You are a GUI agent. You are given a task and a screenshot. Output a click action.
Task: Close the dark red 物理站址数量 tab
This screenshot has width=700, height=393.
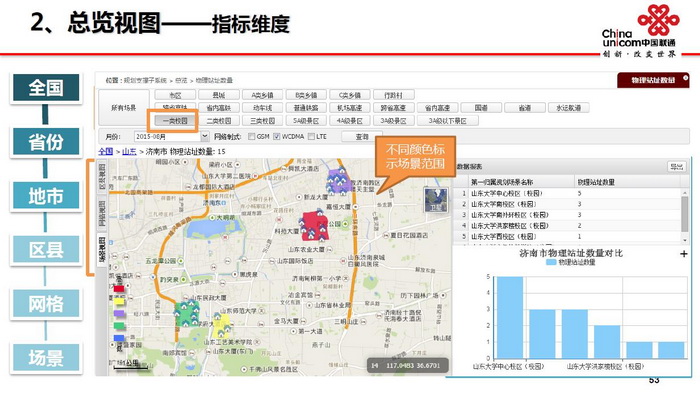coord(685,78)
